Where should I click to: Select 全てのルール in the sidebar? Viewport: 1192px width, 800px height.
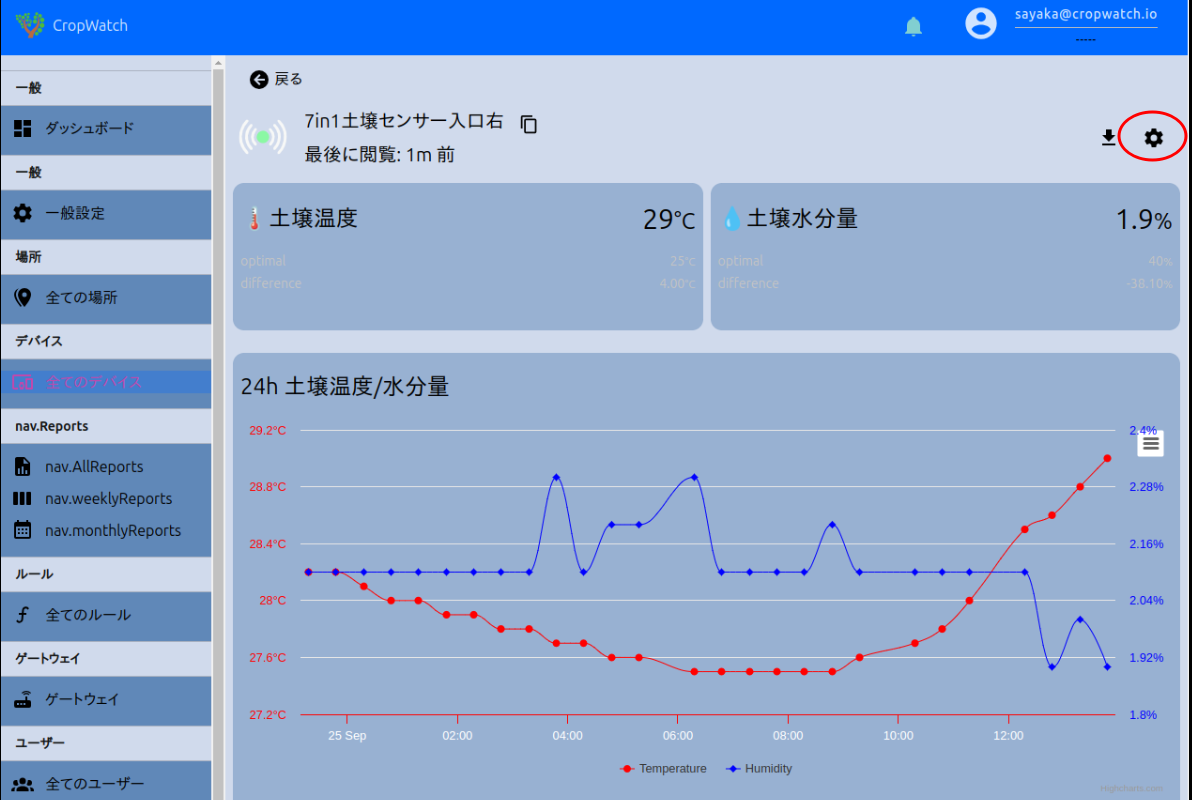click(88, 615)
